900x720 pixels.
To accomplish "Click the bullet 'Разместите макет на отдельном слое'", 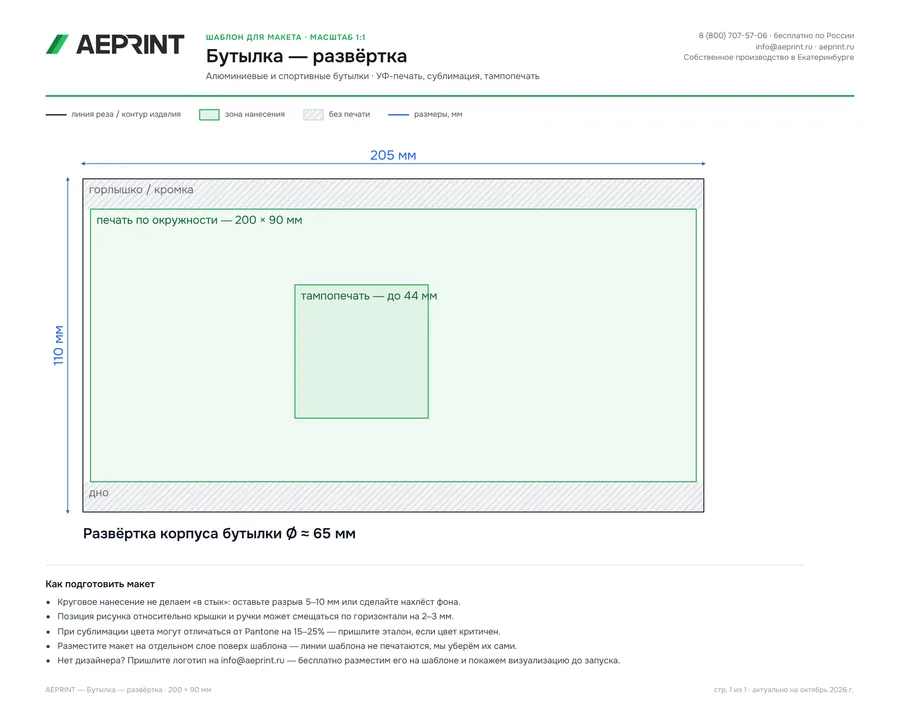I will (x=287, y=645).
